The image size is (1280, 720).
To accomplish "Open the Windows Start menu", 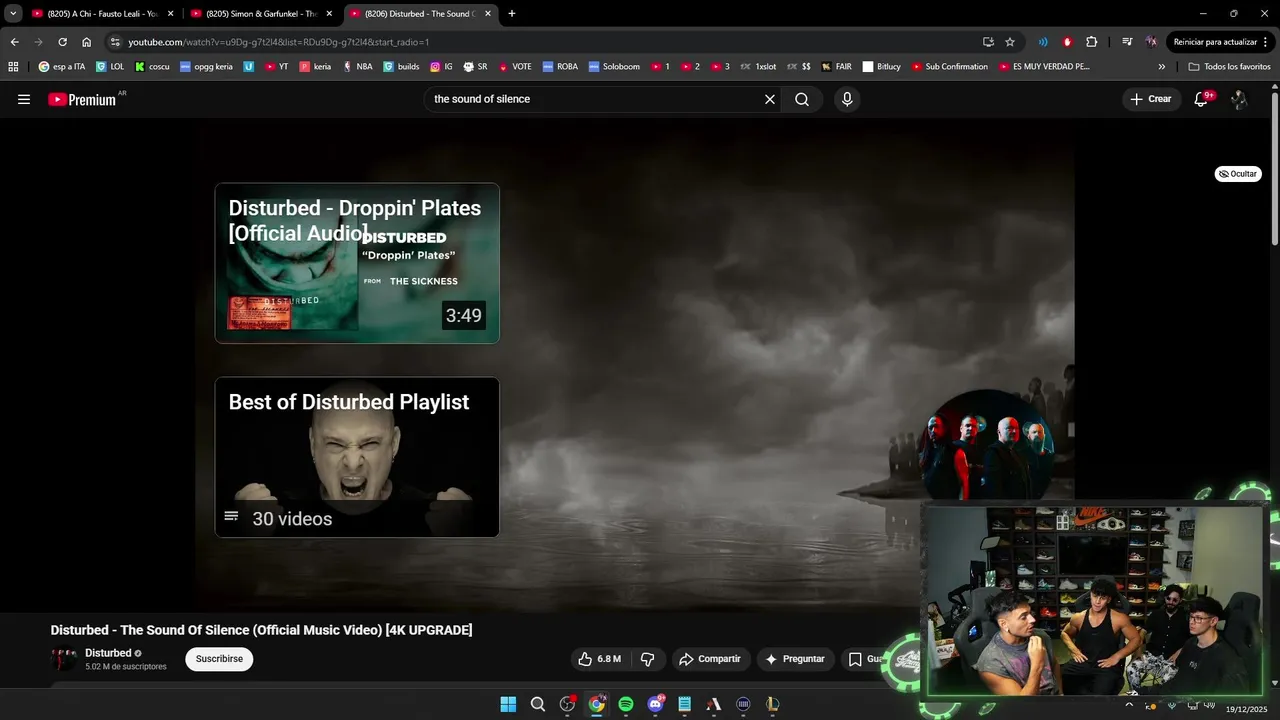I will (x=508, y=704).
